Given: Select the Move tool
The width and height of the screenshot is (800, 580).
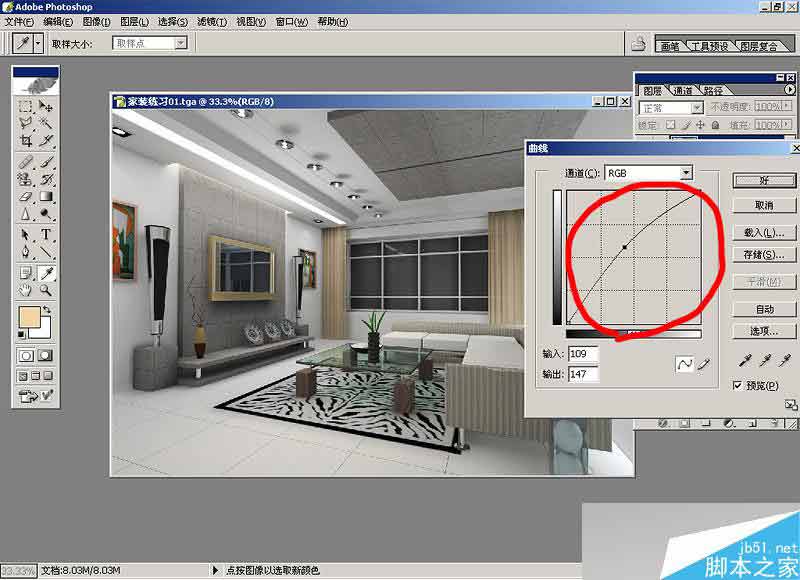Looking at the screenshot, I should pos(46,106).
